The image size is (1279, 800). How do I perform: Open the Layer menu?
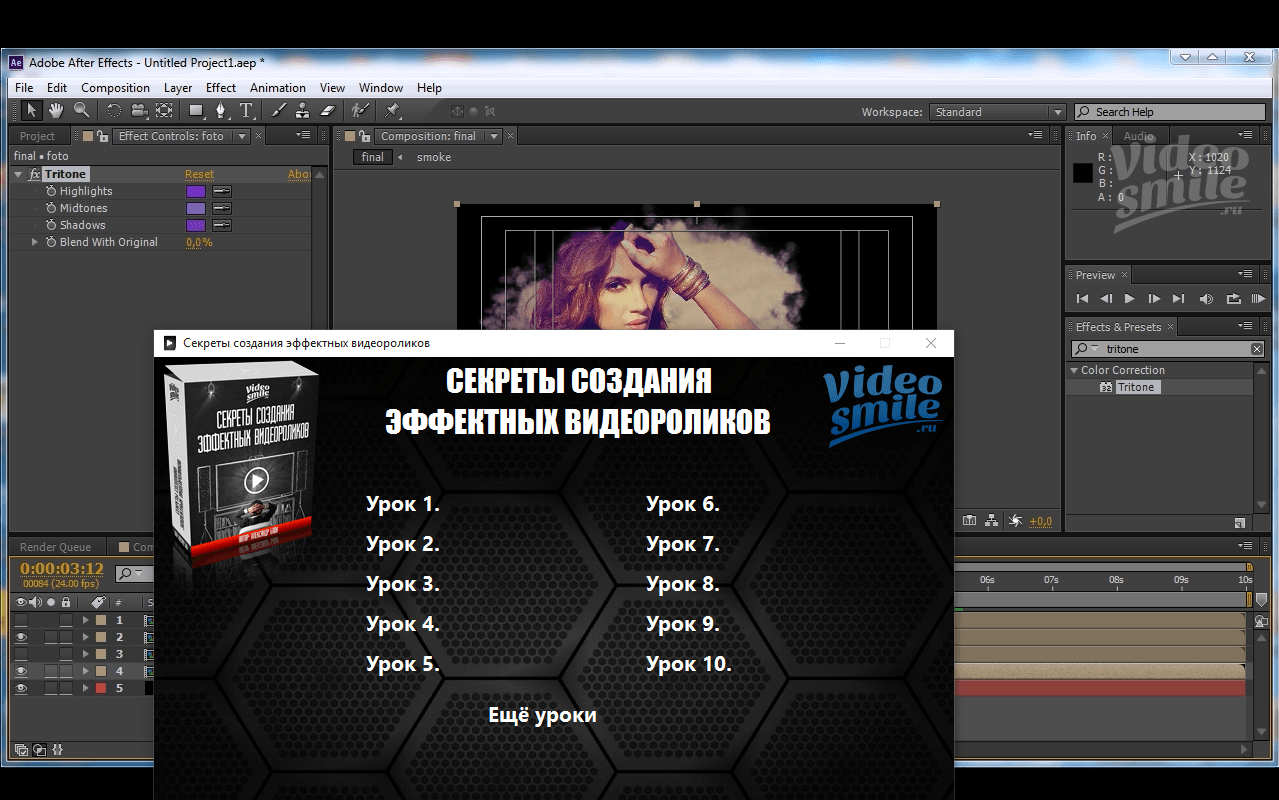(178, 88)
